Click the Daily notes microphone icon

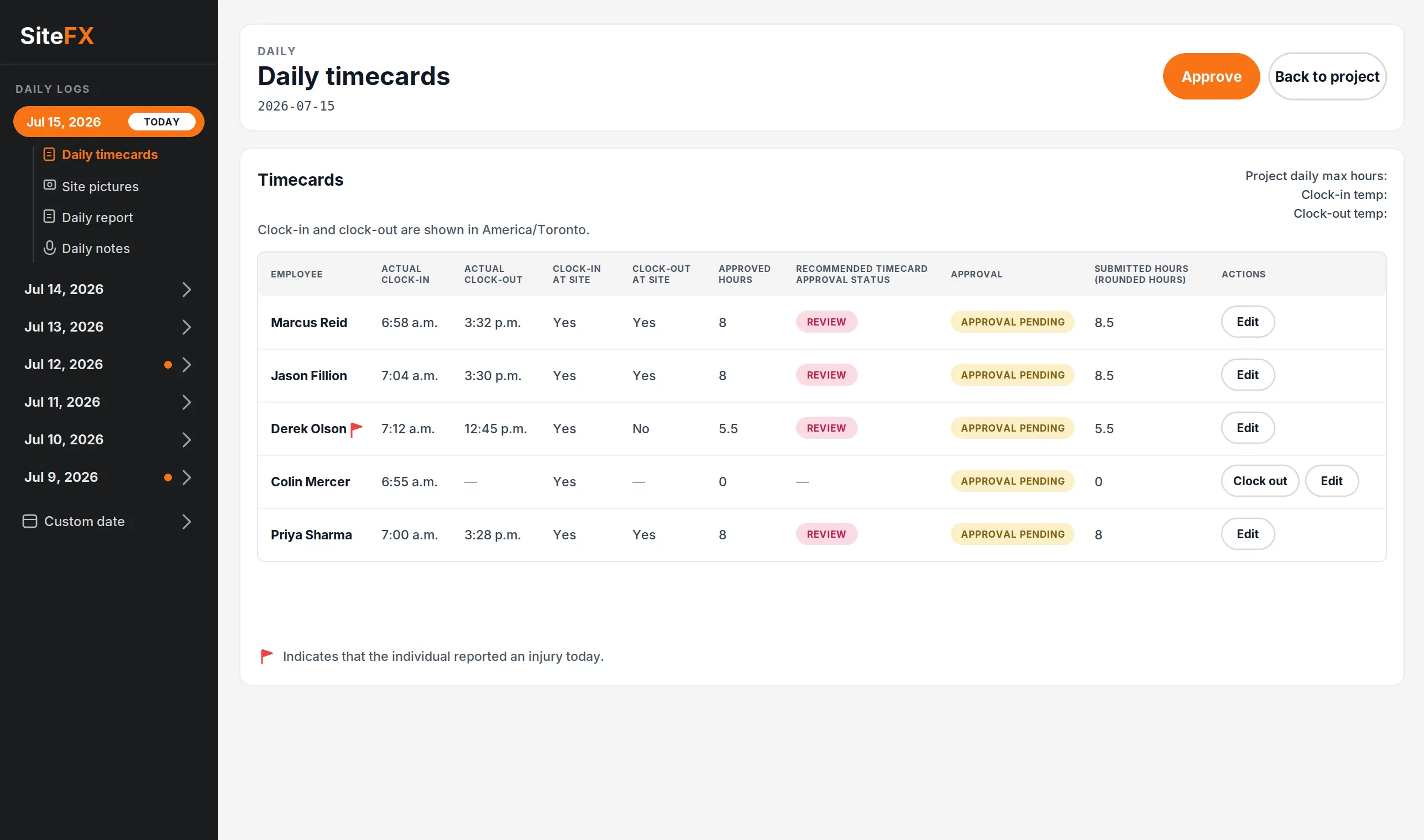pyautogui.click(x=50, y=248)
